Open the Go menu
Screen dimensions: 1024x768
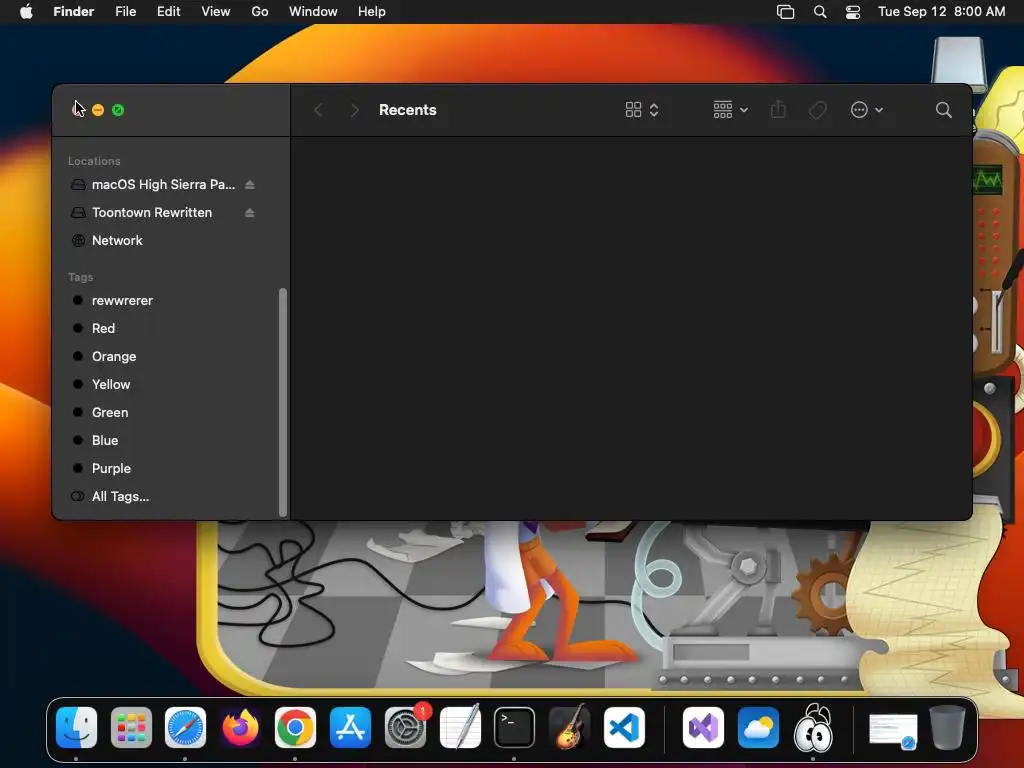tap(260, 12)
